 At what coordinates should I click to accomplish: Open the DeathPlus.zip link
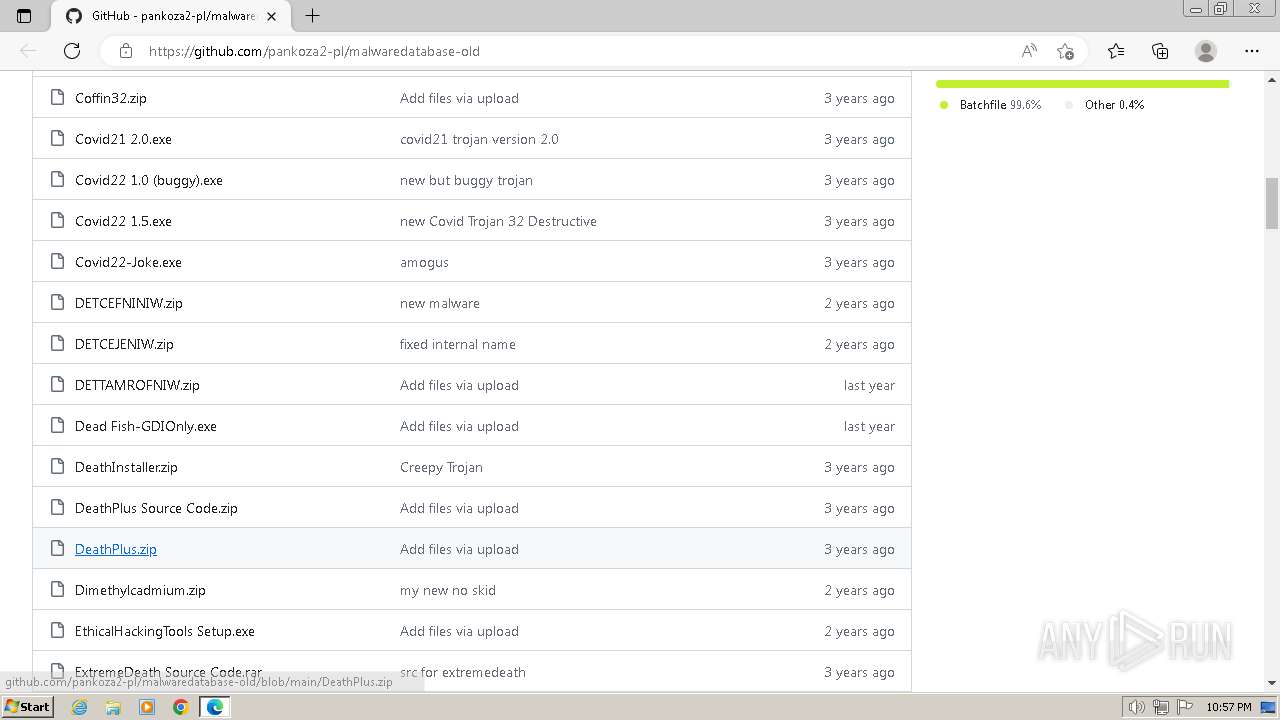tap(116, 549)
